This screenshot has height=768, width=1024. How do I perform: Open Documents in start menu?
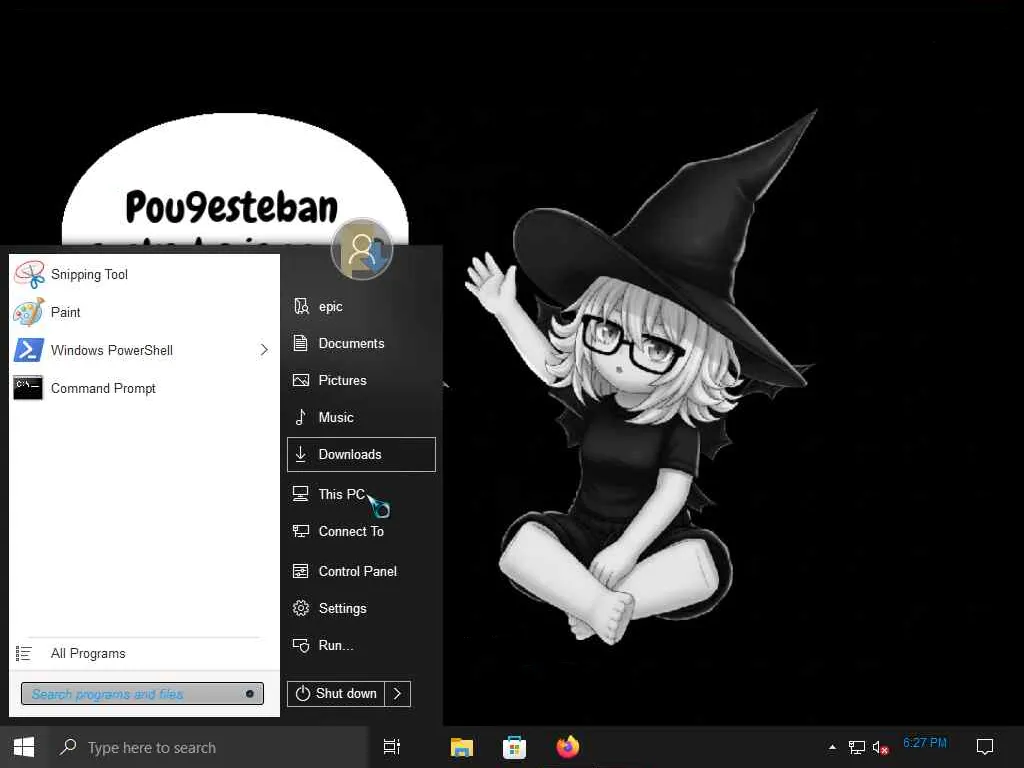point(361,343)
